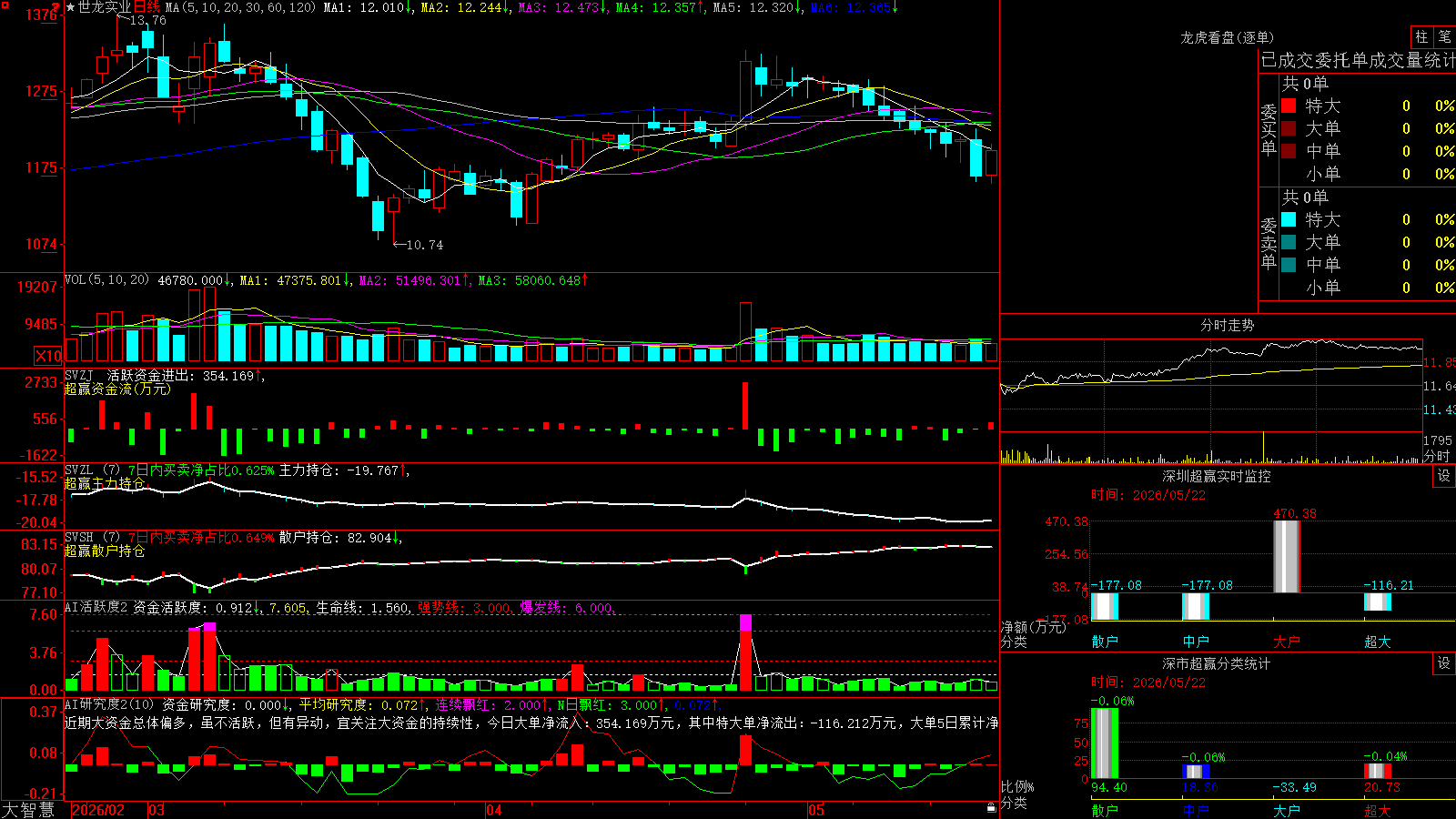Image resolution: width=1456 pixels, height=819 pixels.
Task: Select the SVZL (7) indicator label
Action: (x=92, y=470)
